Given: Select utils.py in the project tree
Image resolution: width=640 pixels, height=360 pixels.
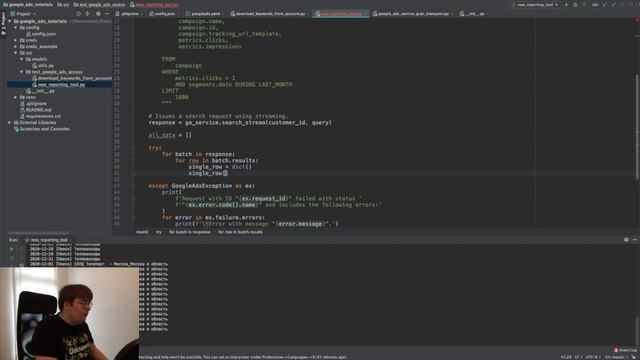Looking at the screenshot, I should click(43, 66).
